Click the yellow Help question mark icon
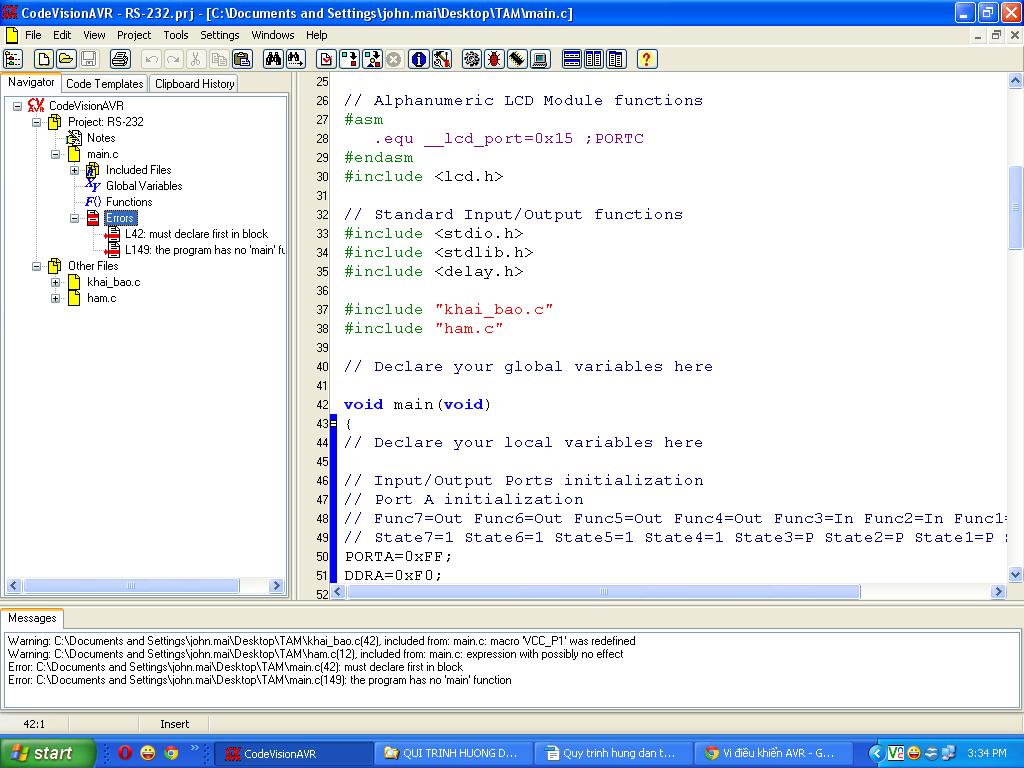 point(646,59)
